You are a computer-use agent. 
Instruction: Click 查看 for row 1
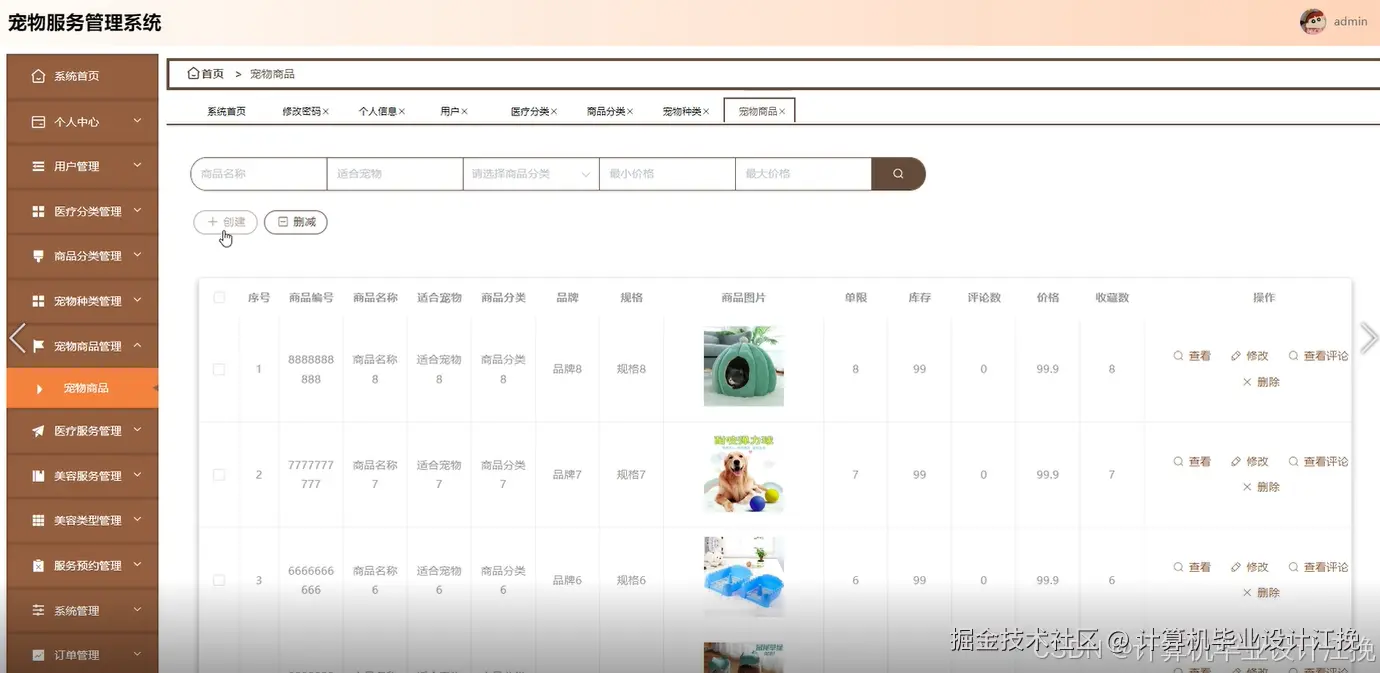coord(1192,356)
